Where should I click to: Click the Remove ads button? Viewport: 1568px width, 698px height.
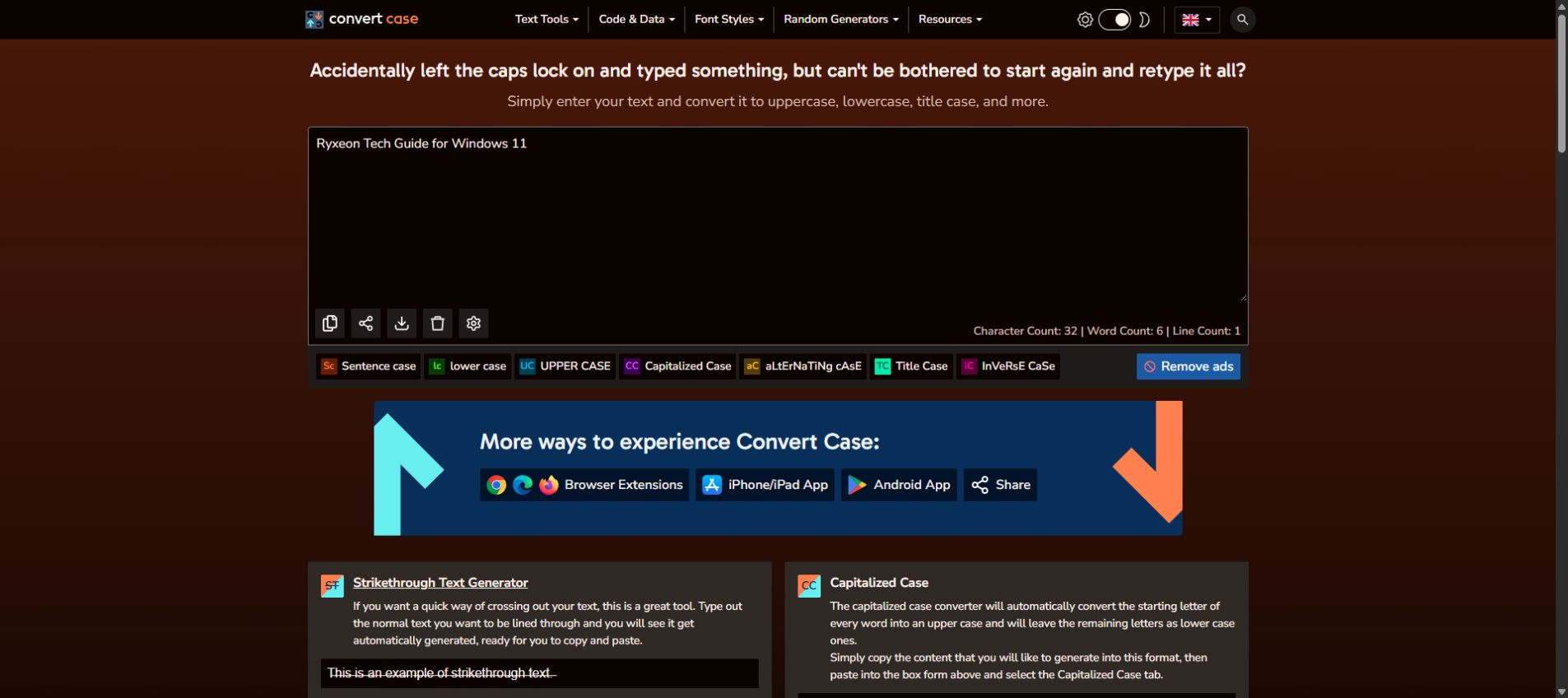pyautogui.click(x=1189, y=366)
